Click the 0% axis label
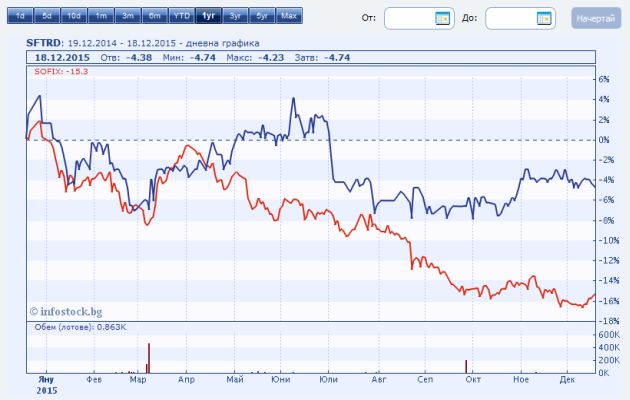630x400 pixels. click(604, 140)
